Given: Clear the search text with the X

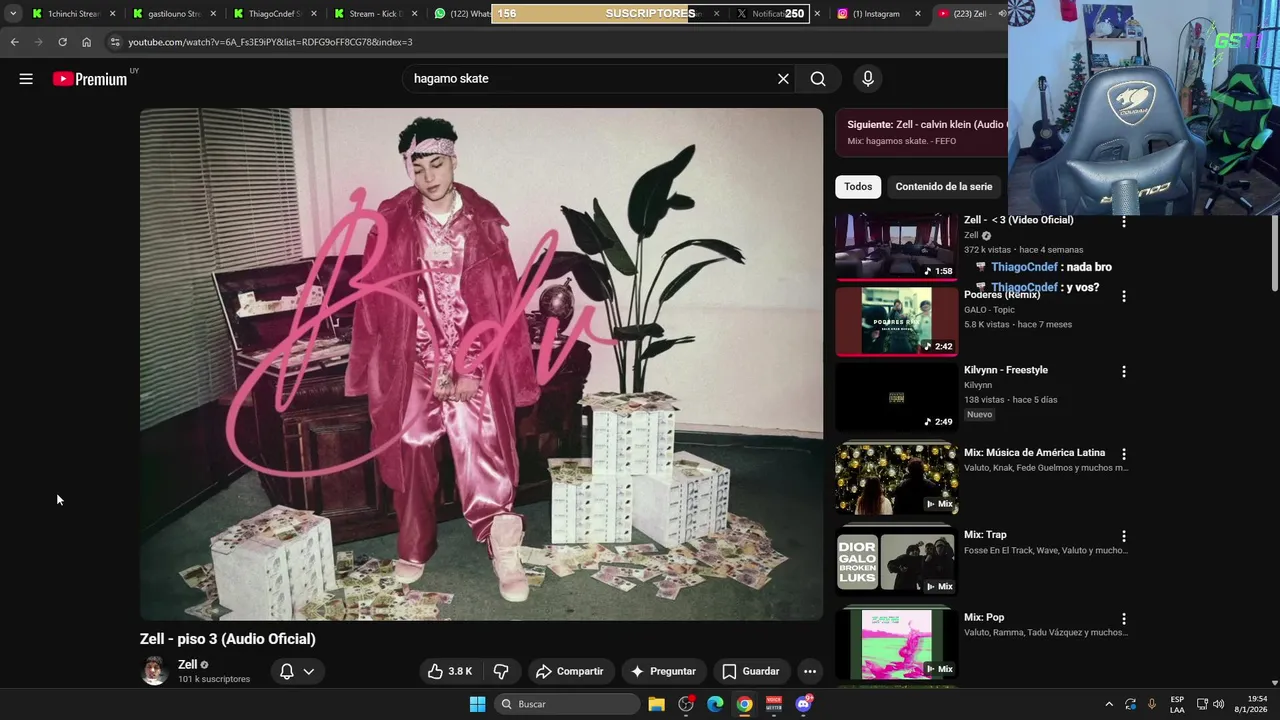Looking at the screenshot, I should point(783,79).
